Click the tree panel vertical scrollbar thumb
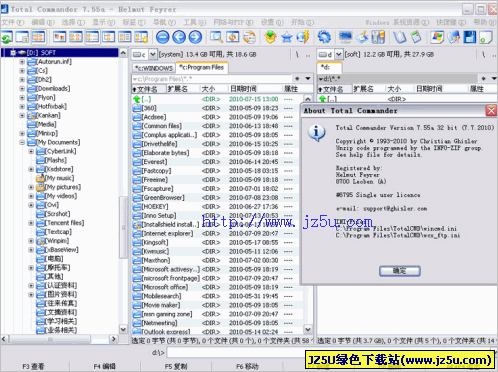The width and height of the screenshot is (498, 372). (123, 228)
